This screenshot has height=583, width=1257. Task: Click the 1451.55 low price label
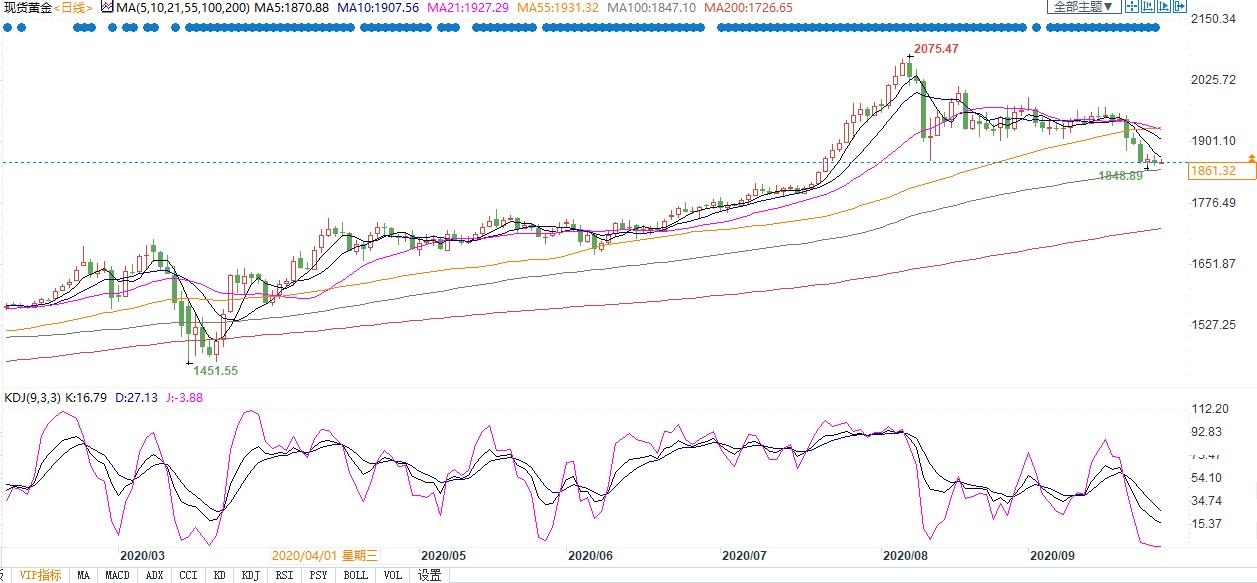pyautogui.click(x=215, y=370)
